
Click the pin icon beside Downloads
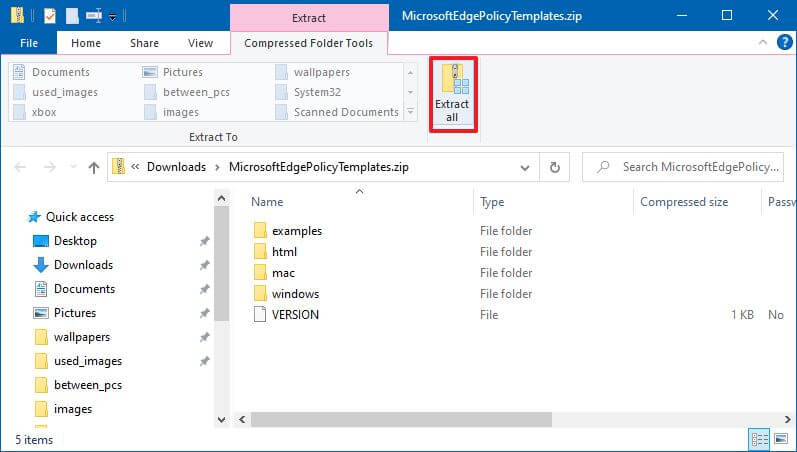point(204,265)
